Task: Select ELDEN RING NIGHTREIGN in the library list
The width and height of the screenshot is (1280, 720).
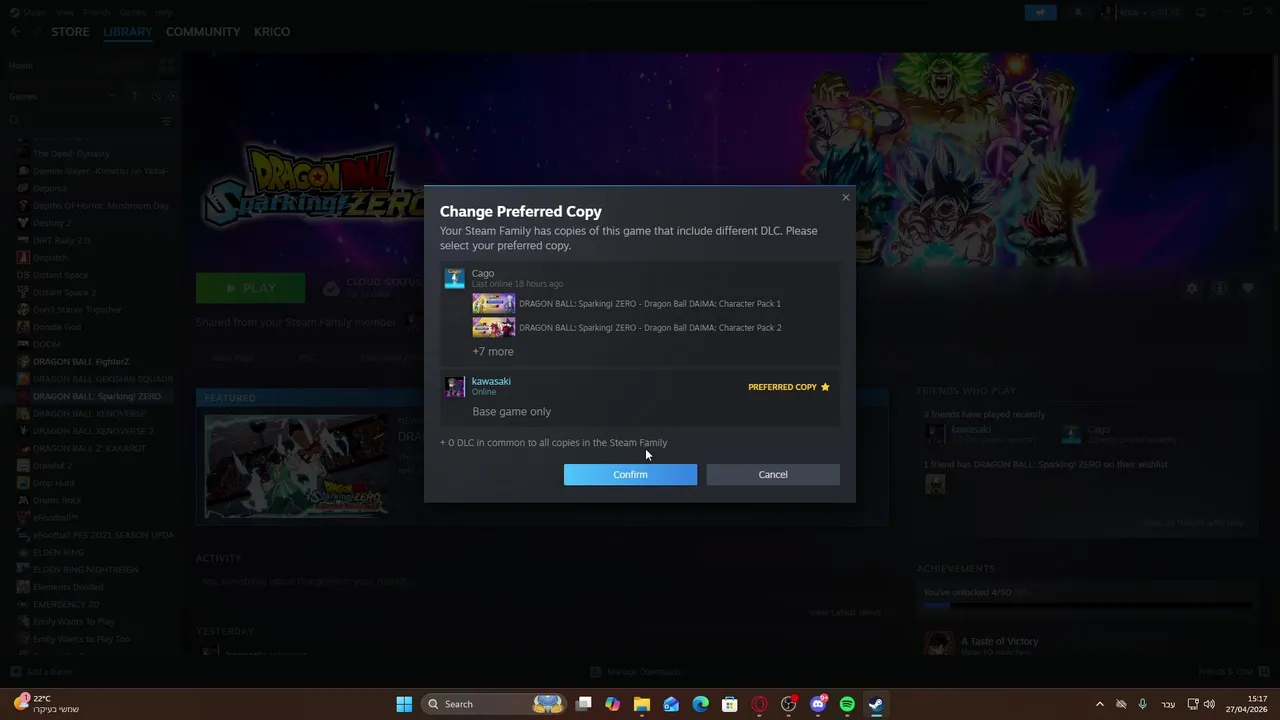Action: click(86, 569)
